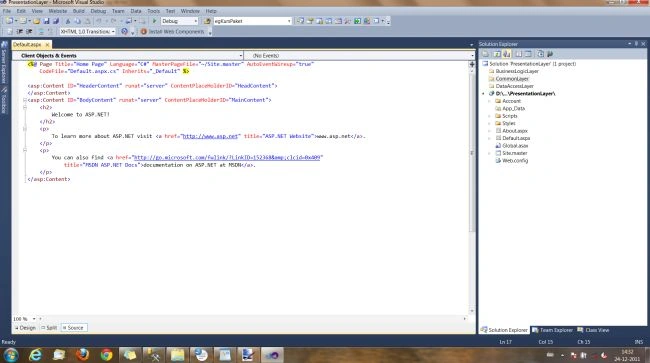The image size is (650, 363).
Task: Switch to Class View tab
Action: click(x=593, y=330)
